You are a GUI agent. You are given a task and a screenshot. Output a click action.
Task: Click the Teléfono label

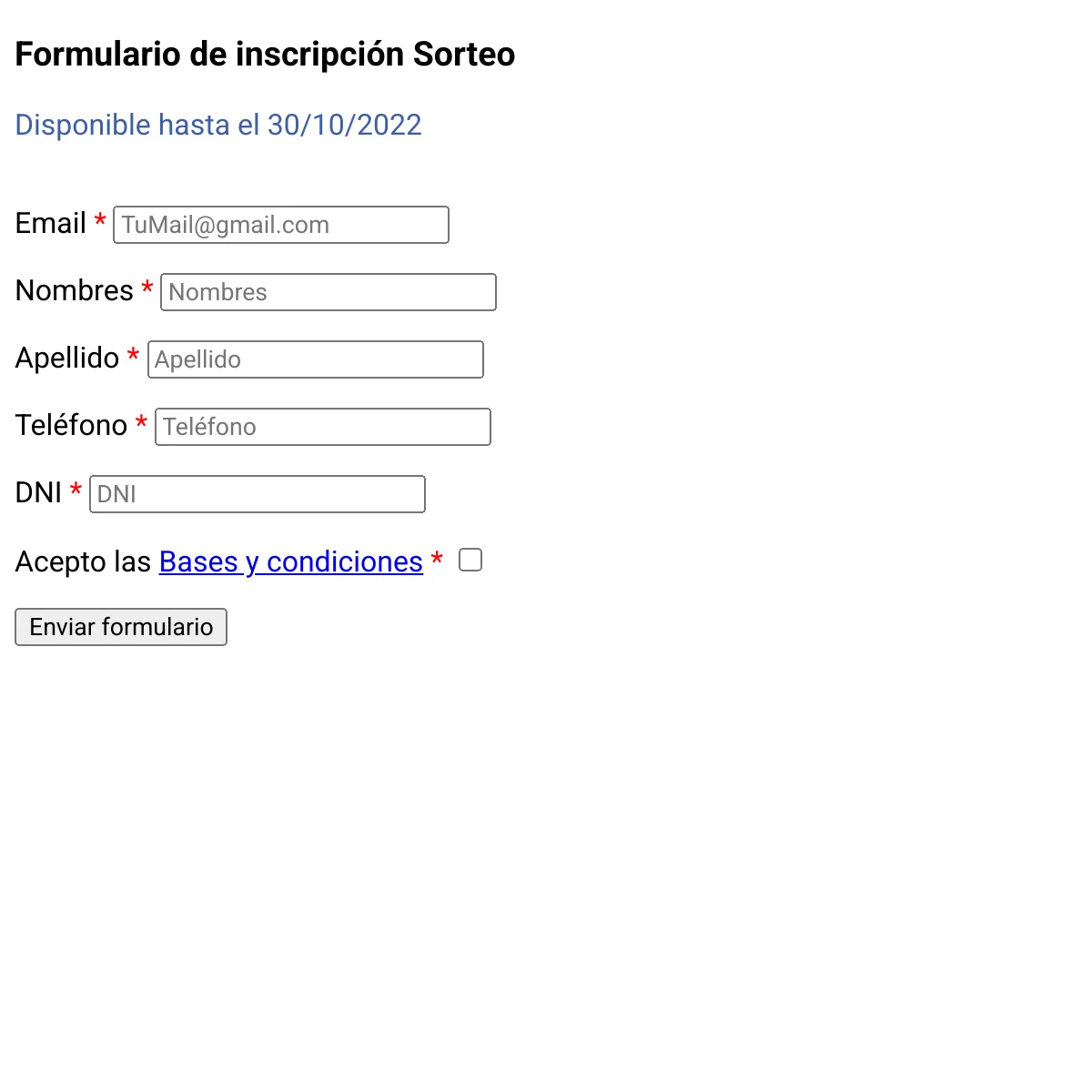(71, 426)
